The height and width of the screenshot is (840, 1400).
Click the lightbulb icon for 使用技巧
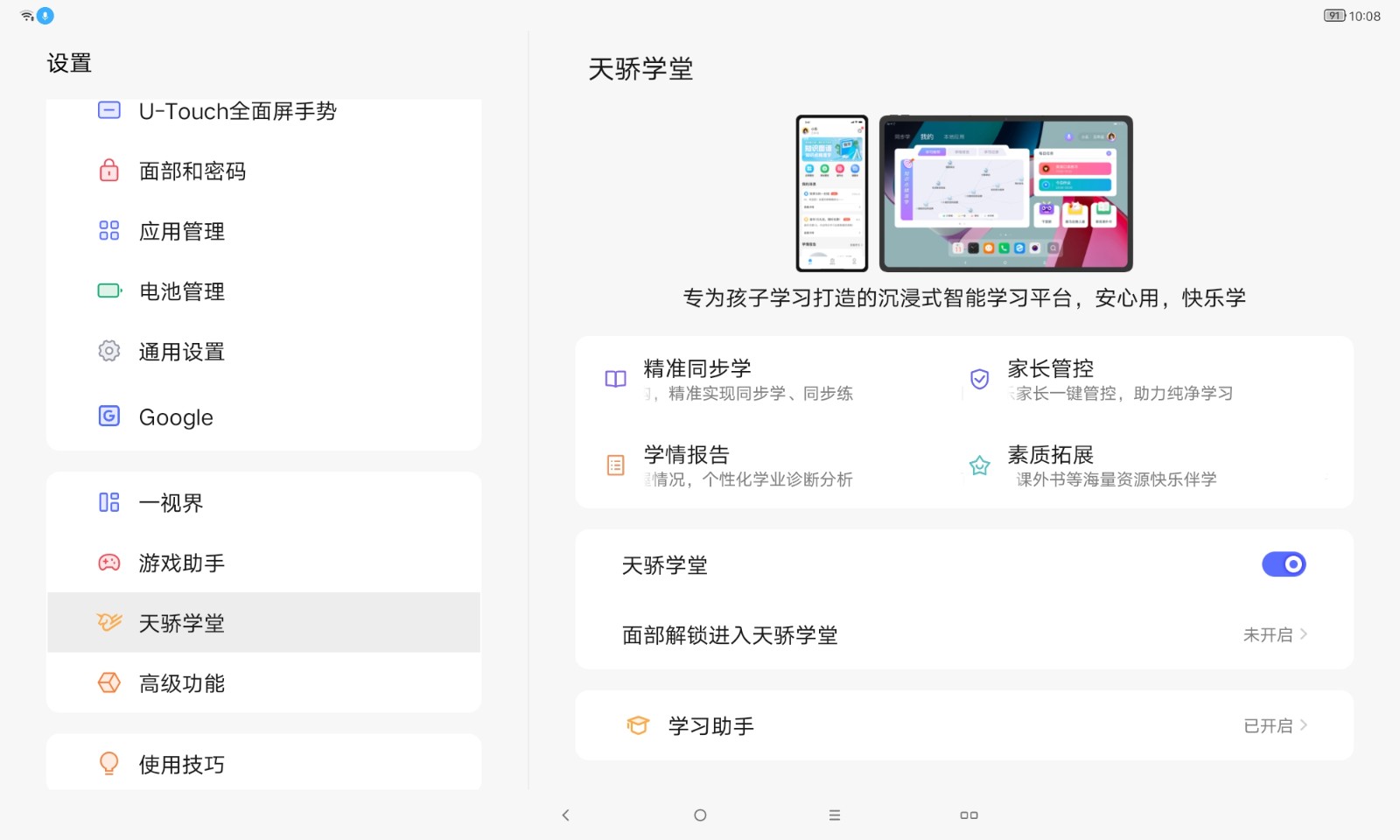(x=109, y=763)
